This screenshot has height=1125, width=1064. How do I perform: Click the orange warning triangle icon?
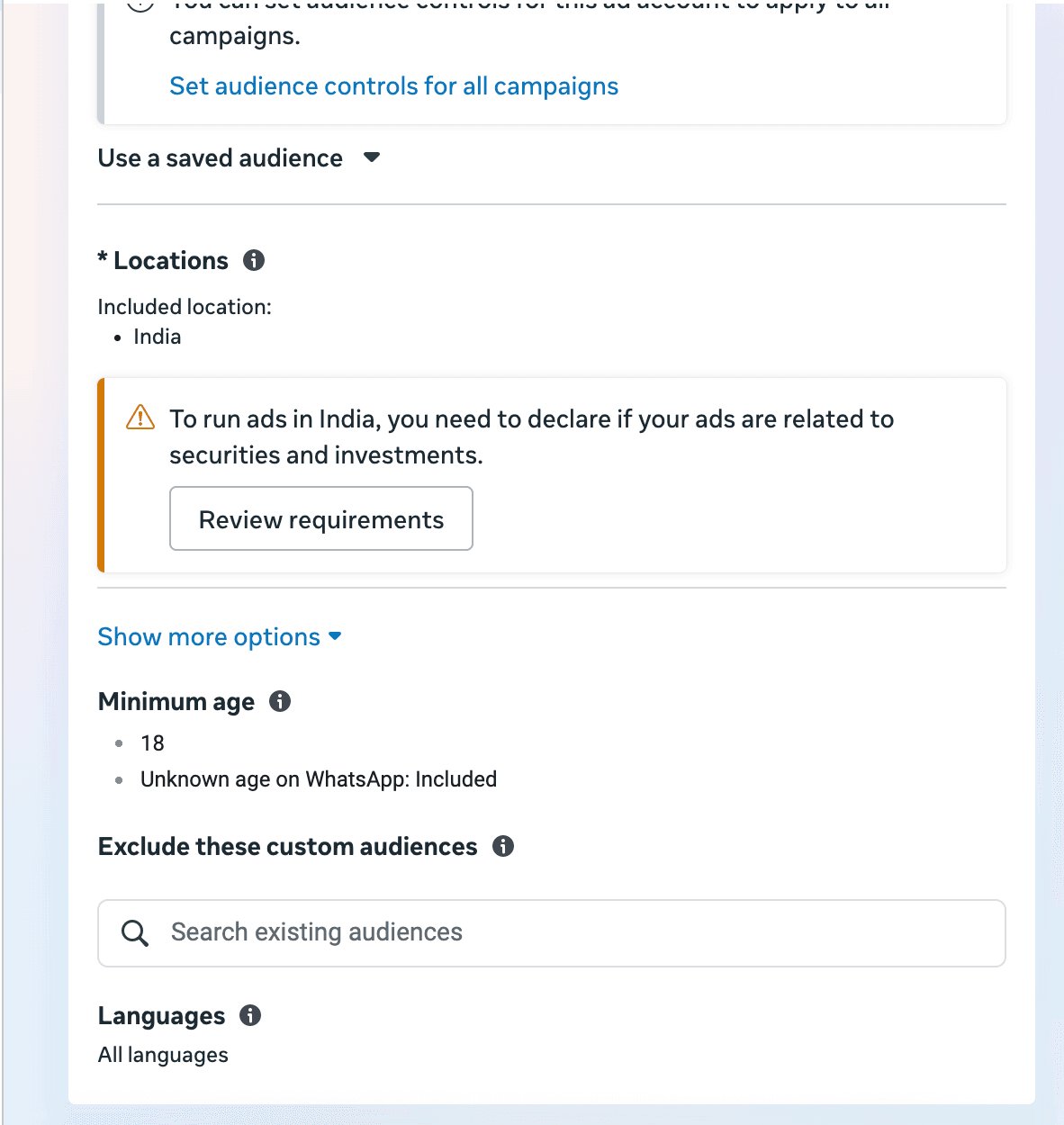point(140,418)
